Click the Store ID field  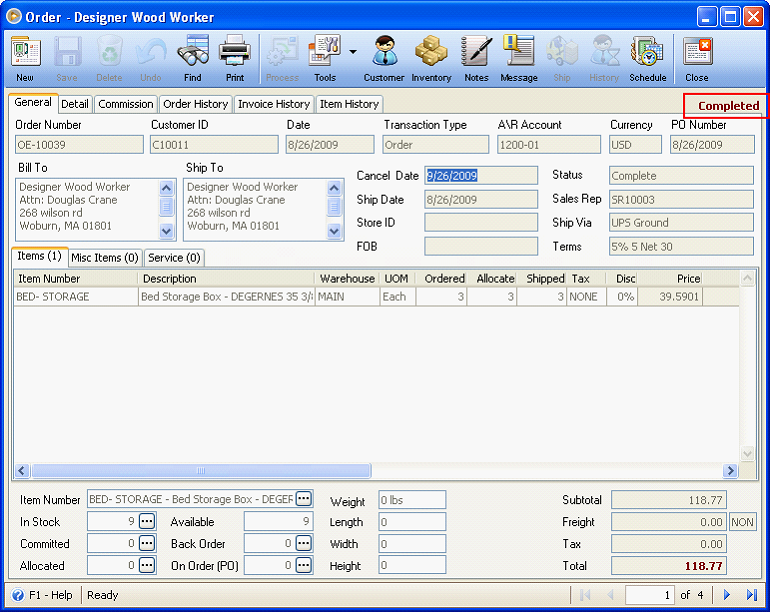click(x=481, y=223)
